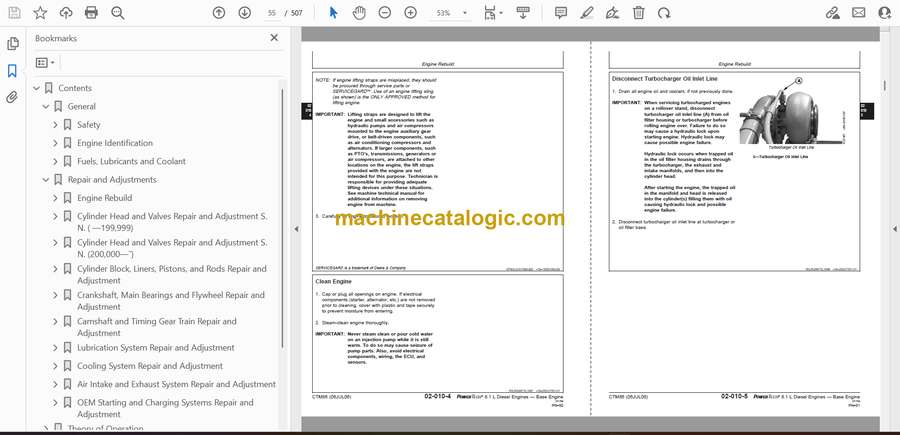Expand Crankshaft, Main Bearings and Flywheel bookmark
The height and width of the screenshot is (435, 900).
(55, 296)
